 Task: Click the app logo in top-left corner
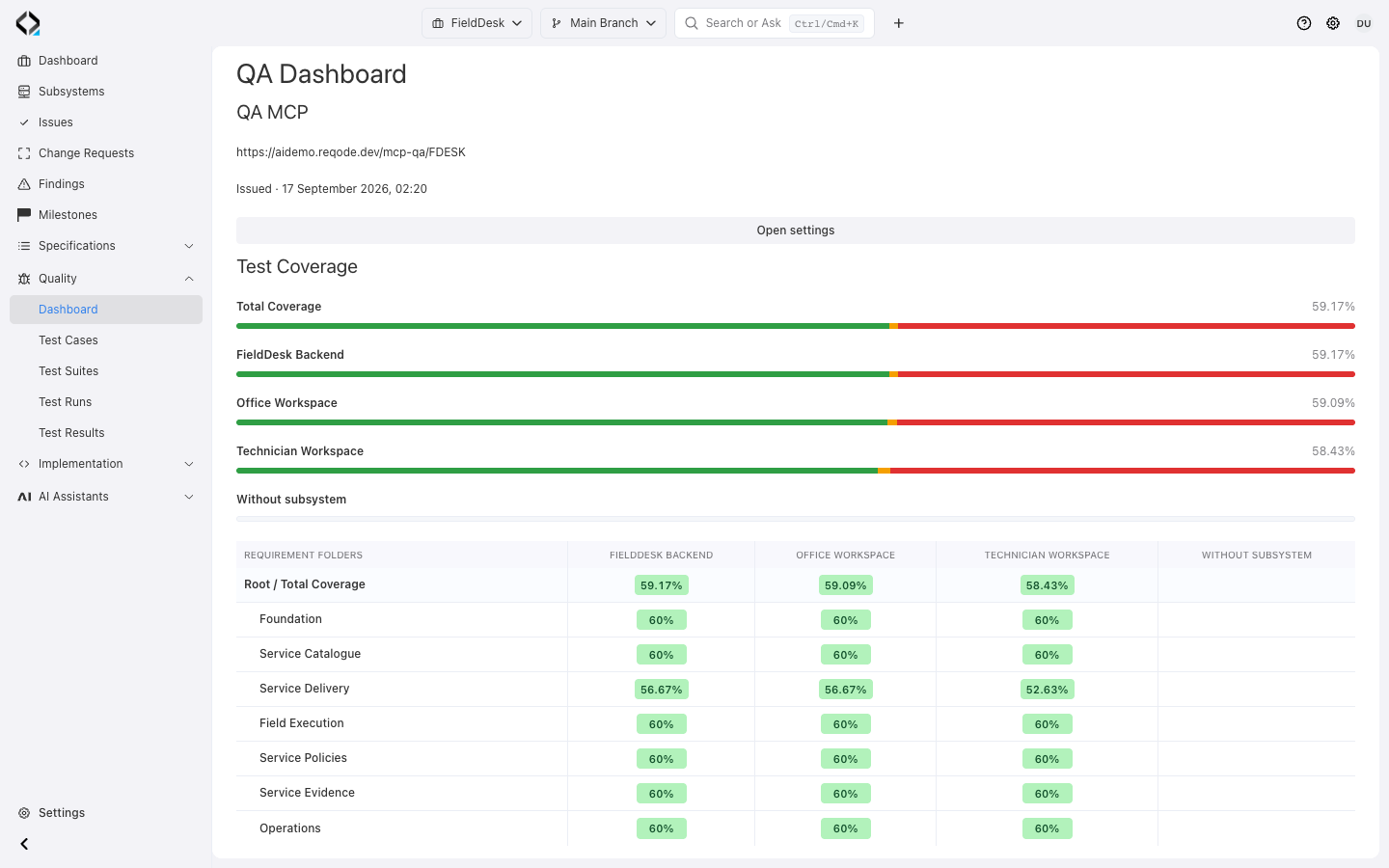pos(28,23)
